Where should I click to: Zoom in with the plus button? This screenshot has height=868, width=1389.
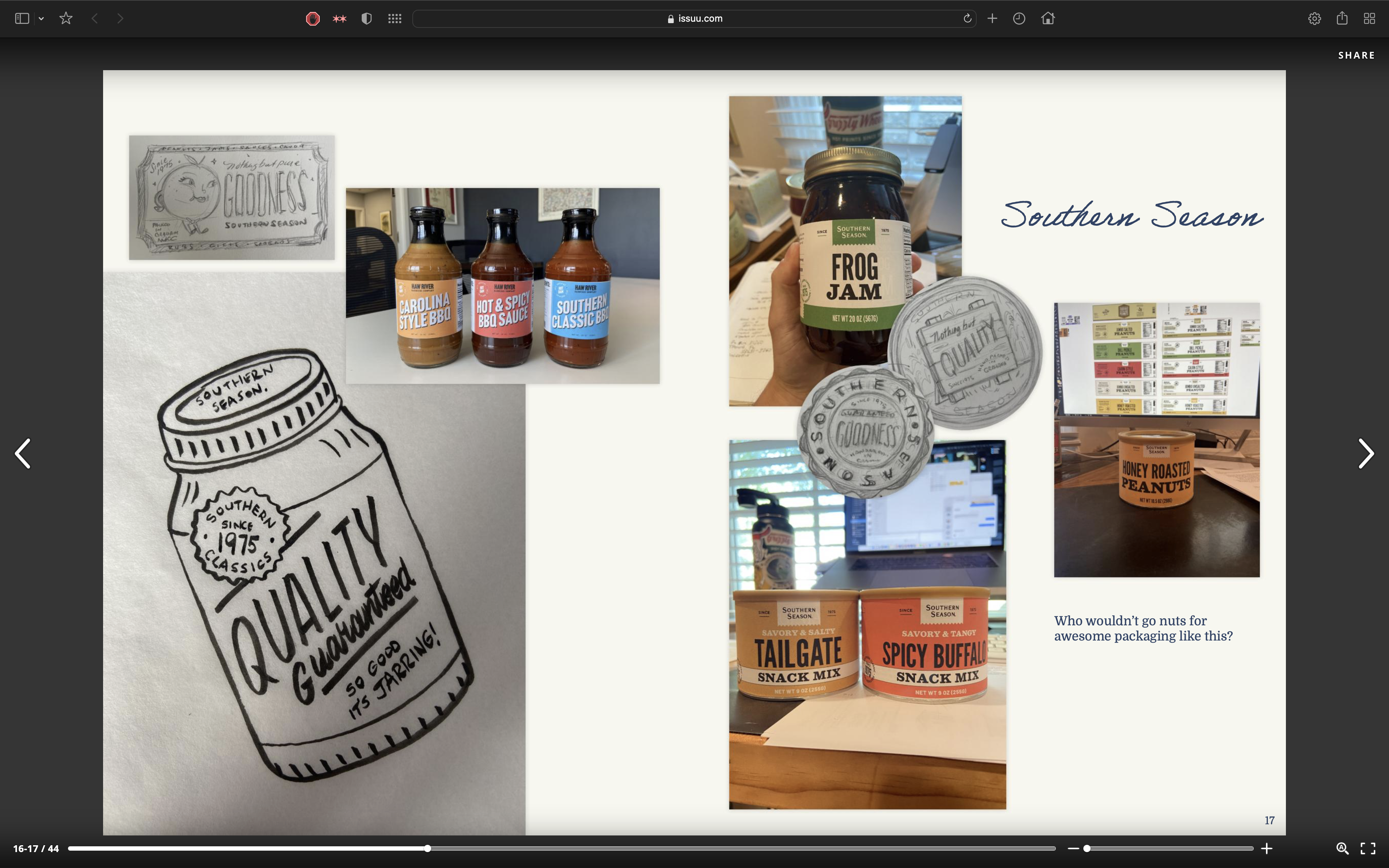1266,848
